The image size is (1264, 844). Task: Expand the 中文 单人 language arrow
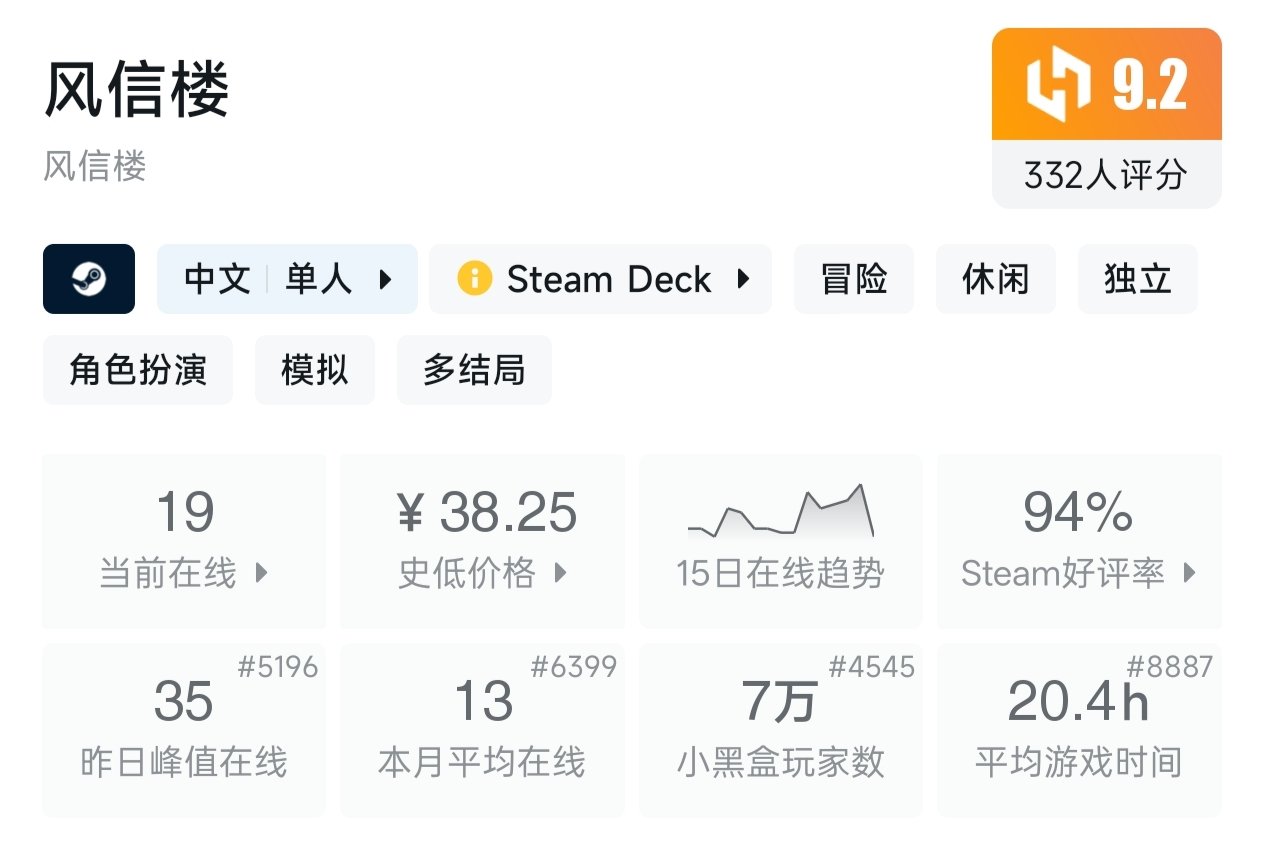[x=385, y=279]
